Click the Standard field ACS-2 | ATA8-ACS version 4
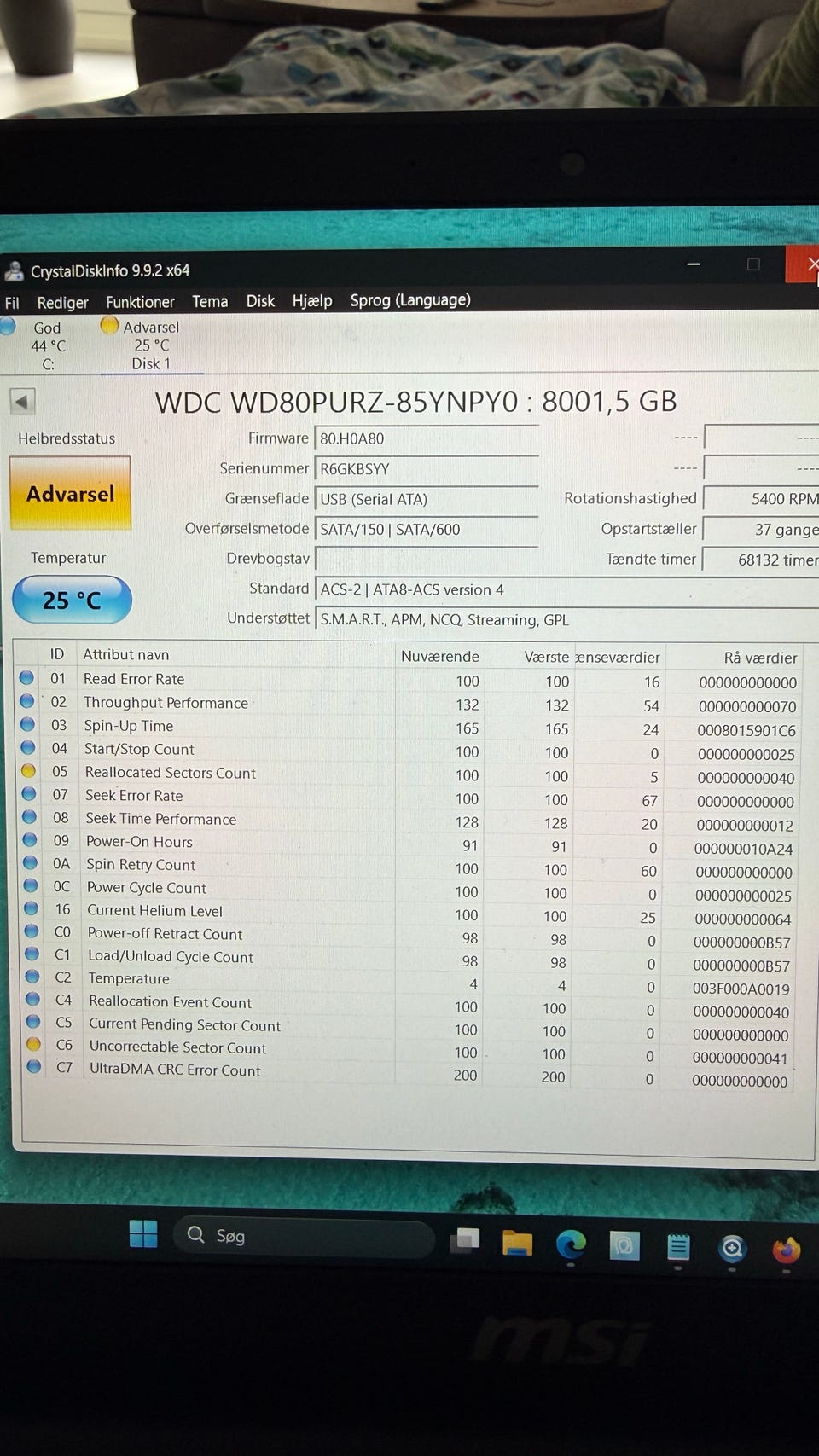The image size is (819, 1456). pyautogui.click(x=566, y=589)
